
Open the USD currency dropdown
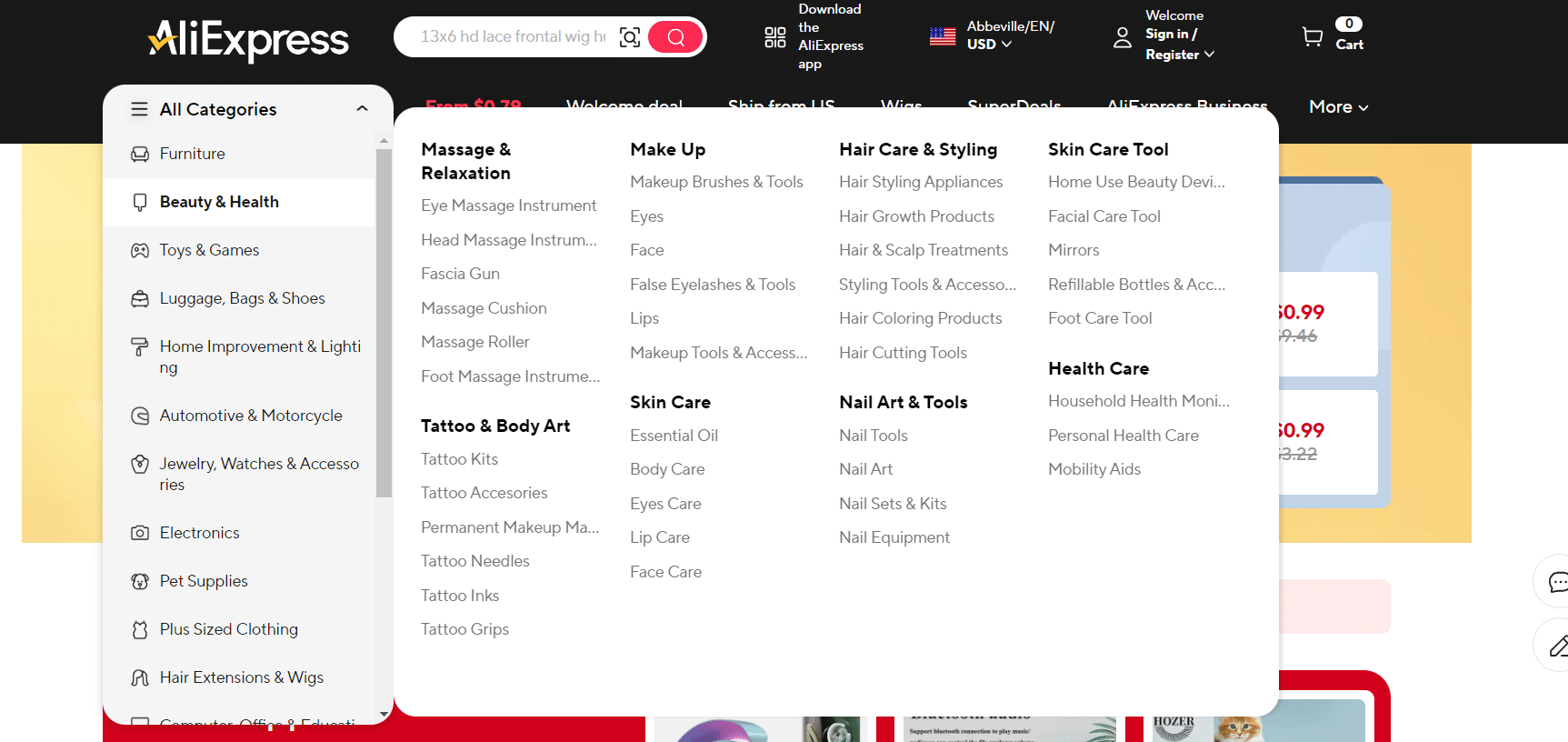pyautogui.click(x=989, y=44)
